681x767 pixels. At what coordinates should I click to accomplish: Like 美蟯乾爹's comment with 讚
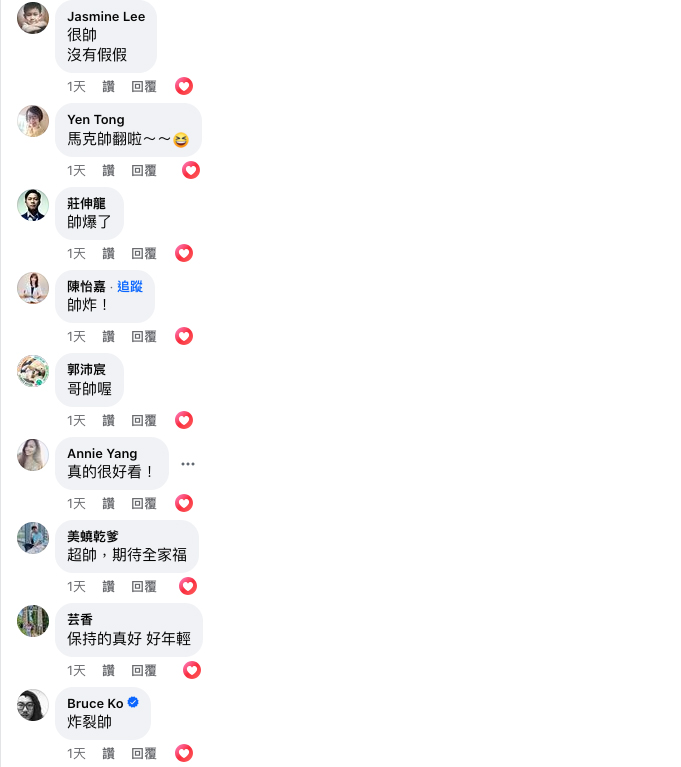click(109, 587)
